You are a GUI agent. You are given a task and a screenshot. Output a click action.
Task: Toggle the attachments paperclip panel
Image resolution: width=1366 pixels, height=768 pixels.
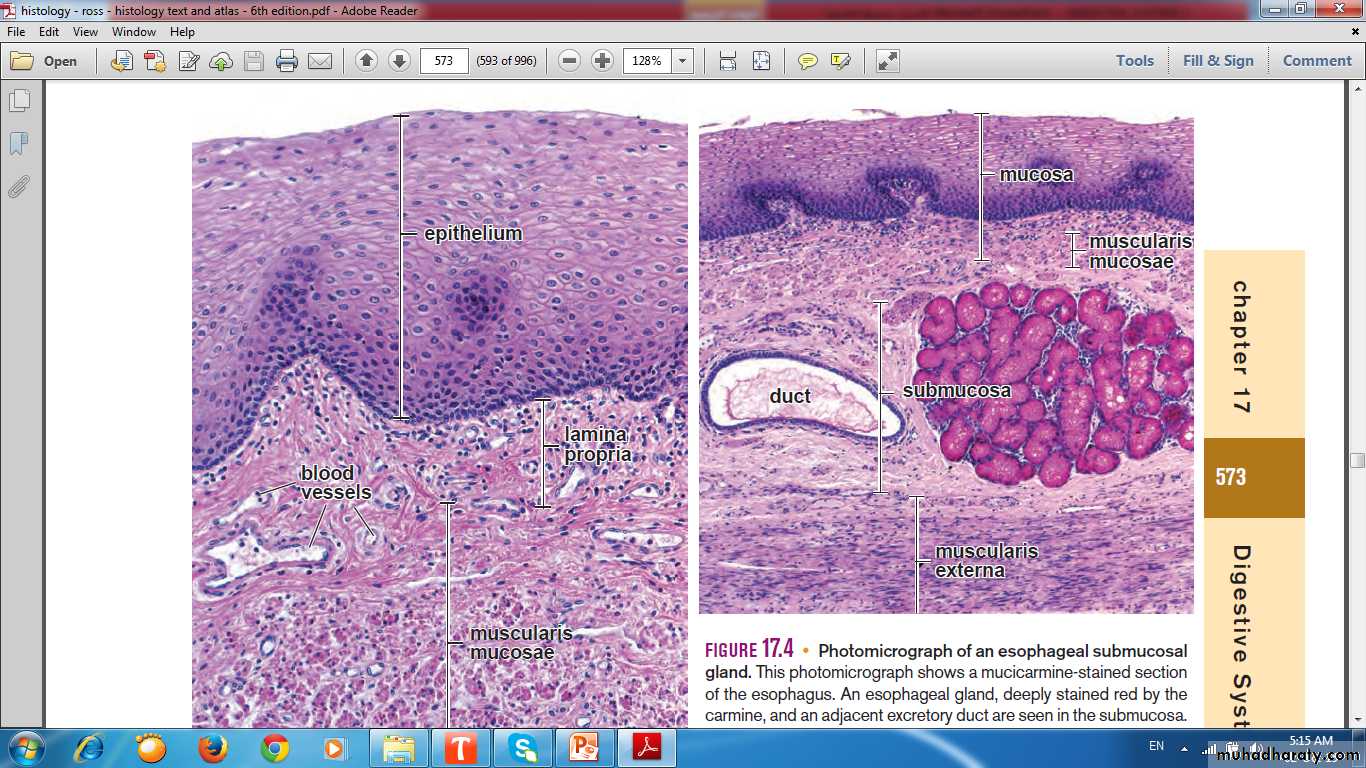[19, 187]
